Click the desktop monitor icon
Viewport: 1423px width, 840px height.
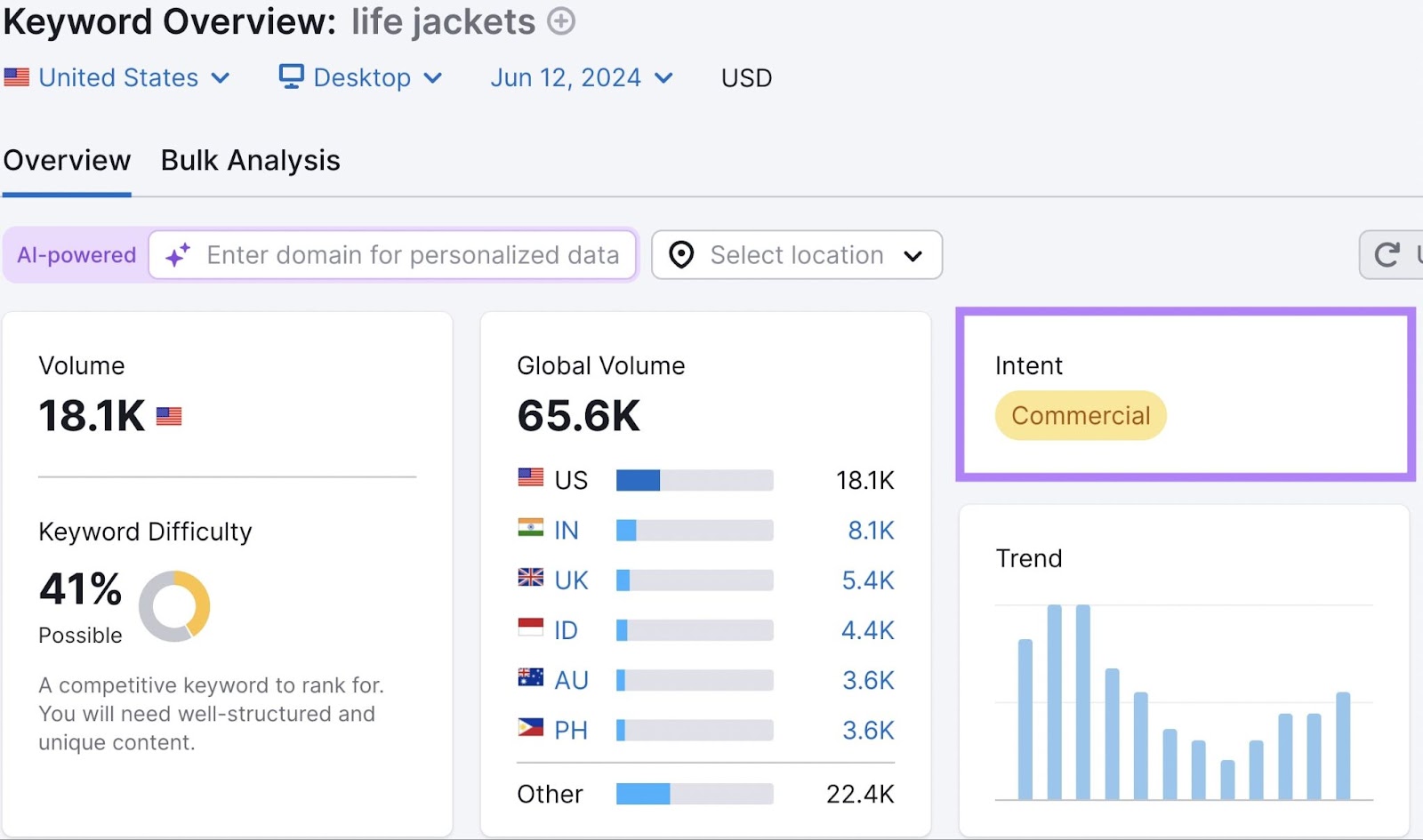(291, 76)
